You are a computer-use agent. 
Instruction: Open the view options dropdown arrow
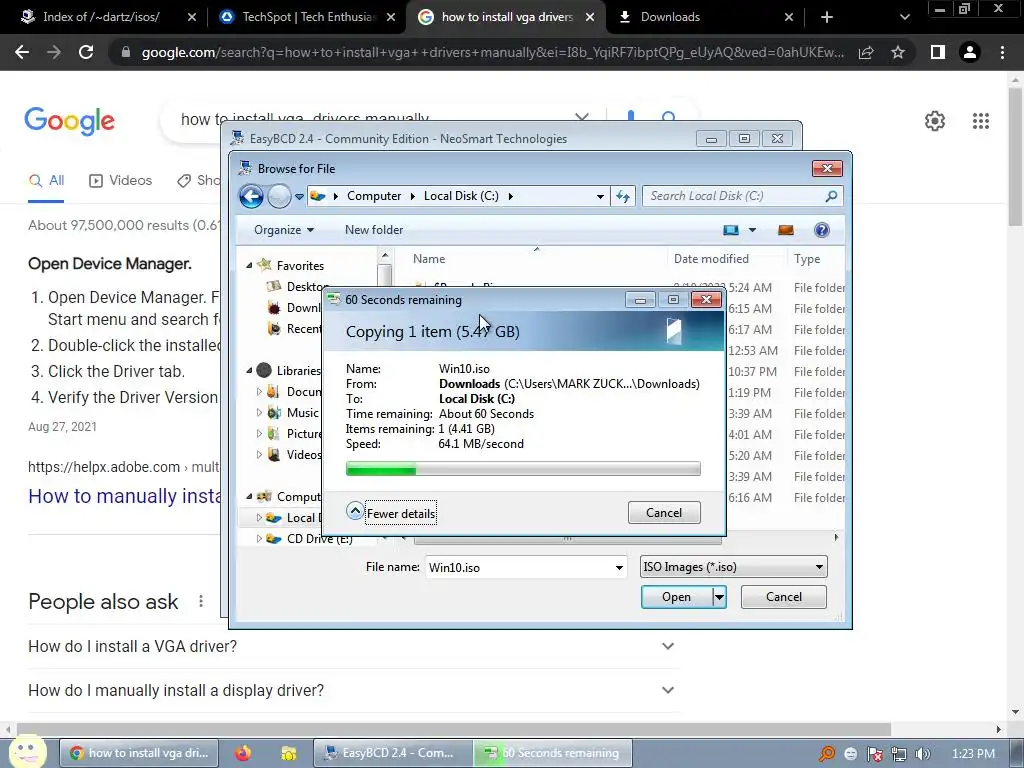tap(752, 230)
